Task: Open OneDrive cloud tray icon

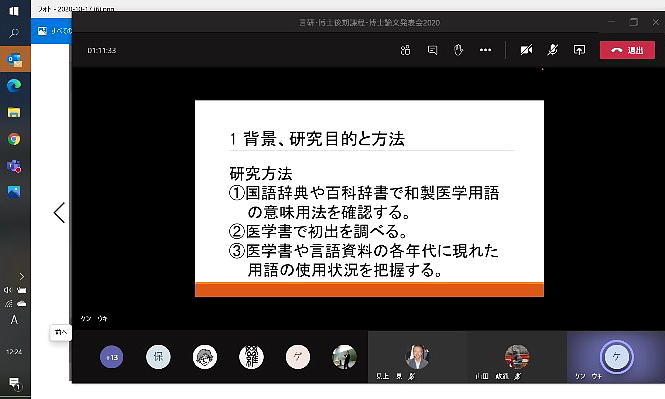Action: pyautogui.click(x=22, y=304)
